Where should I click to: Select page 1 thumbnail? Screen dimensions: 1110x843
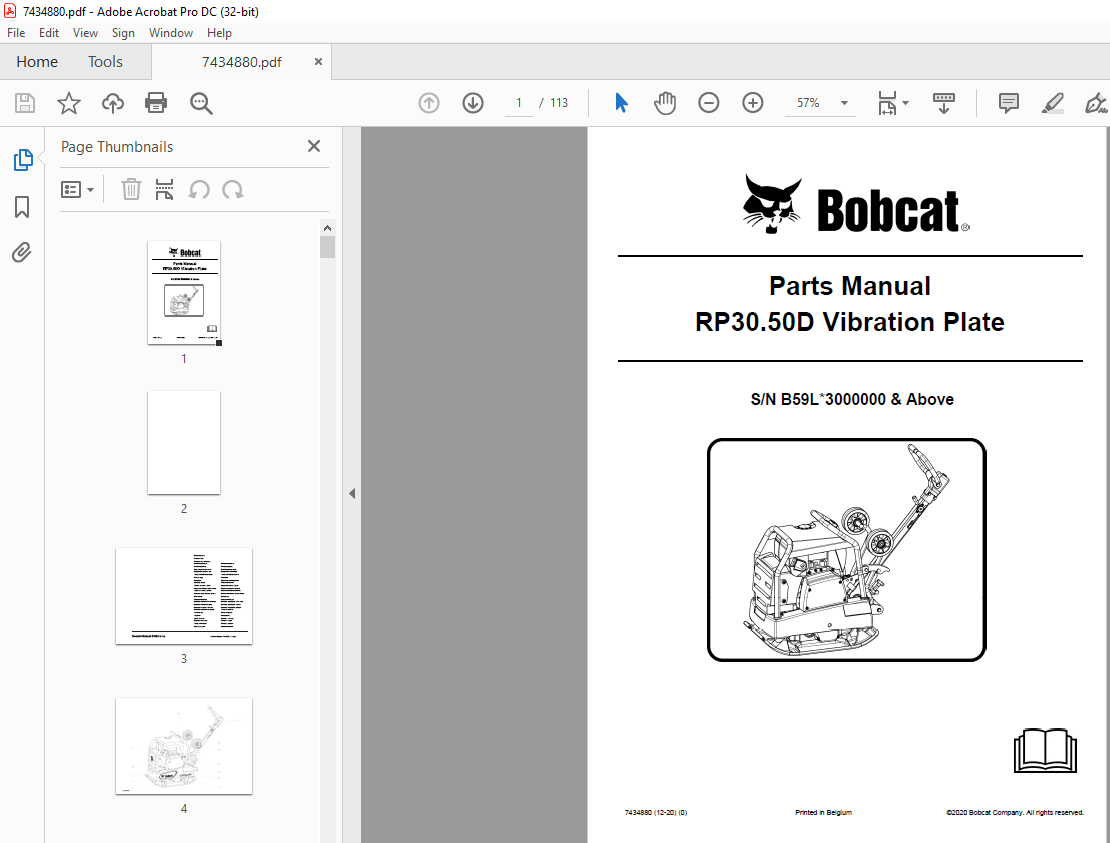point(184,292)
